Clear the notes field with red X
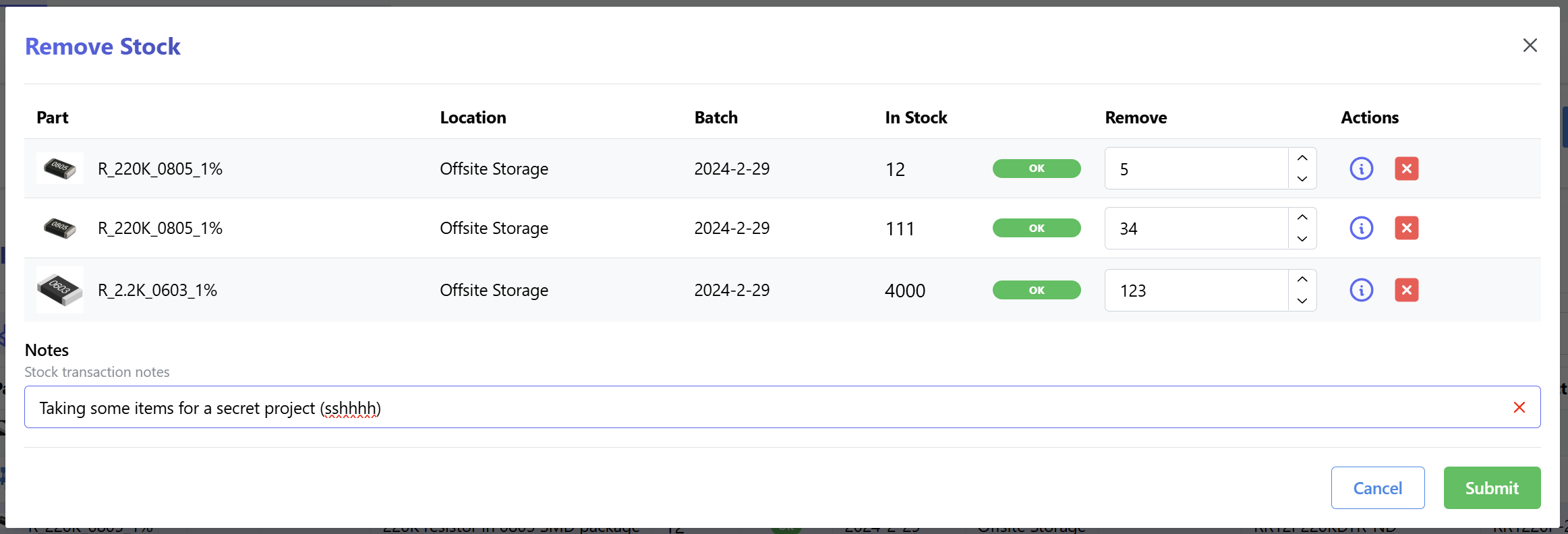The height and width of the screenshot is (534, 1568). (x=1519, y=407)
